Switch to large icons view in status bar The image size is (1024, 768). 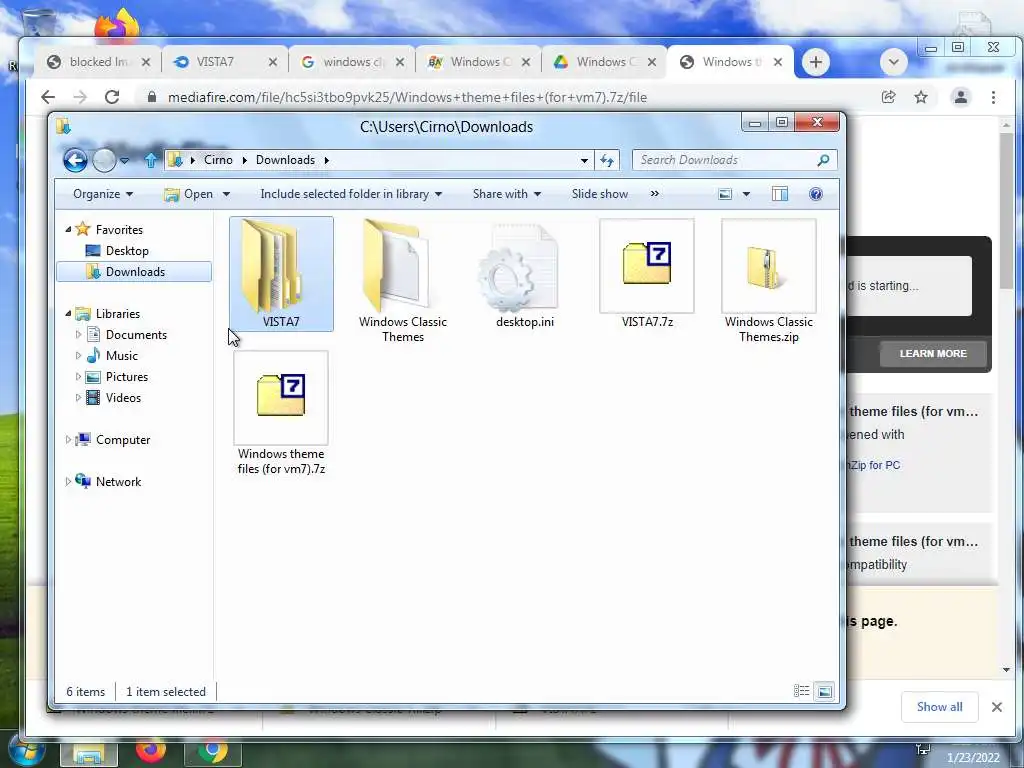coord(825,691)
